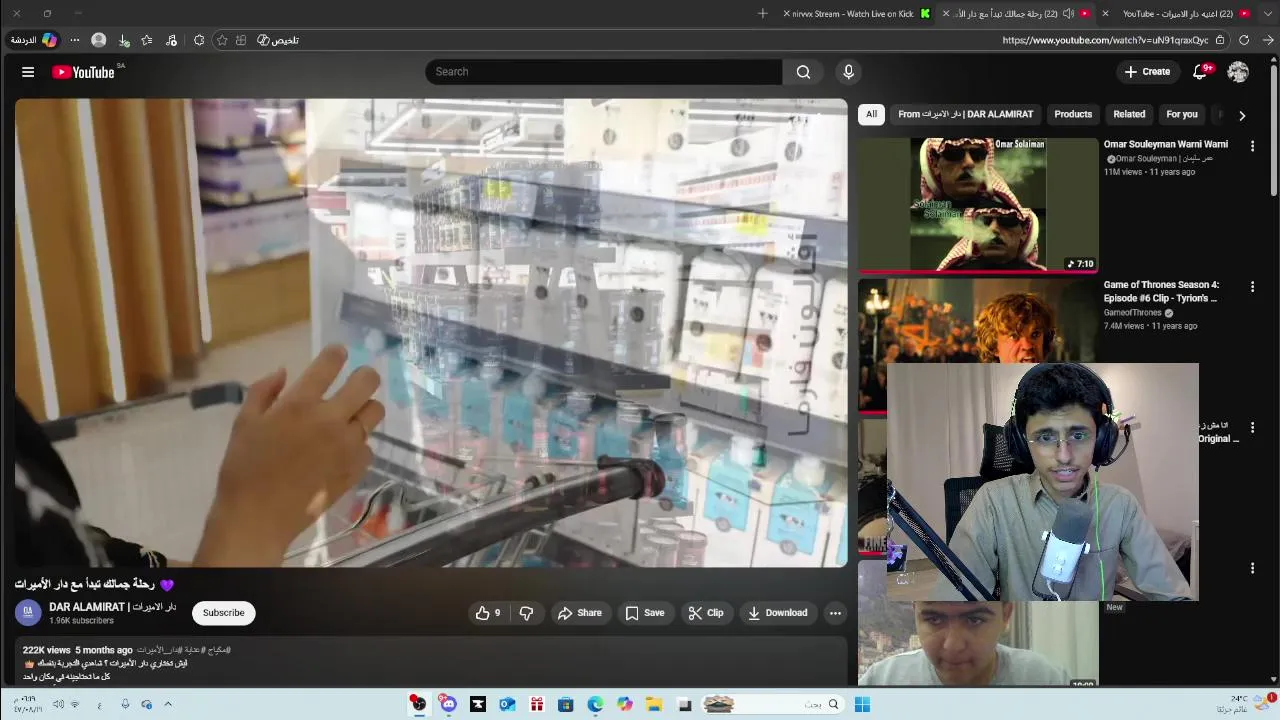Toggle Subscribe to DAR ALAMIRAT
Viewport: 1280px width, 720px height.
pos(223,613)
